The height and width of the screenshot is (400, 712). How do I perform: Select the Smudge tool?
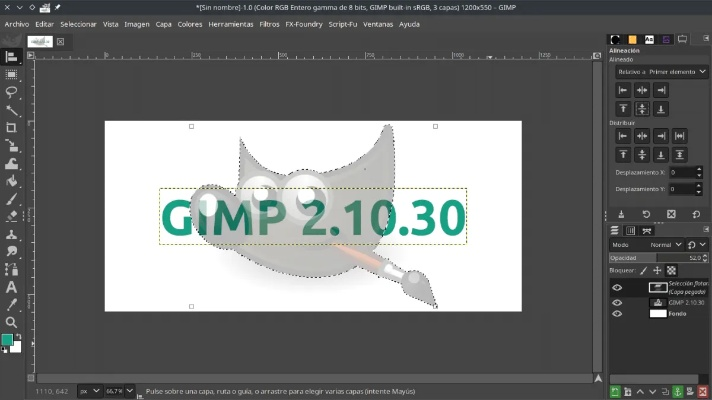[x=11, y=252]
